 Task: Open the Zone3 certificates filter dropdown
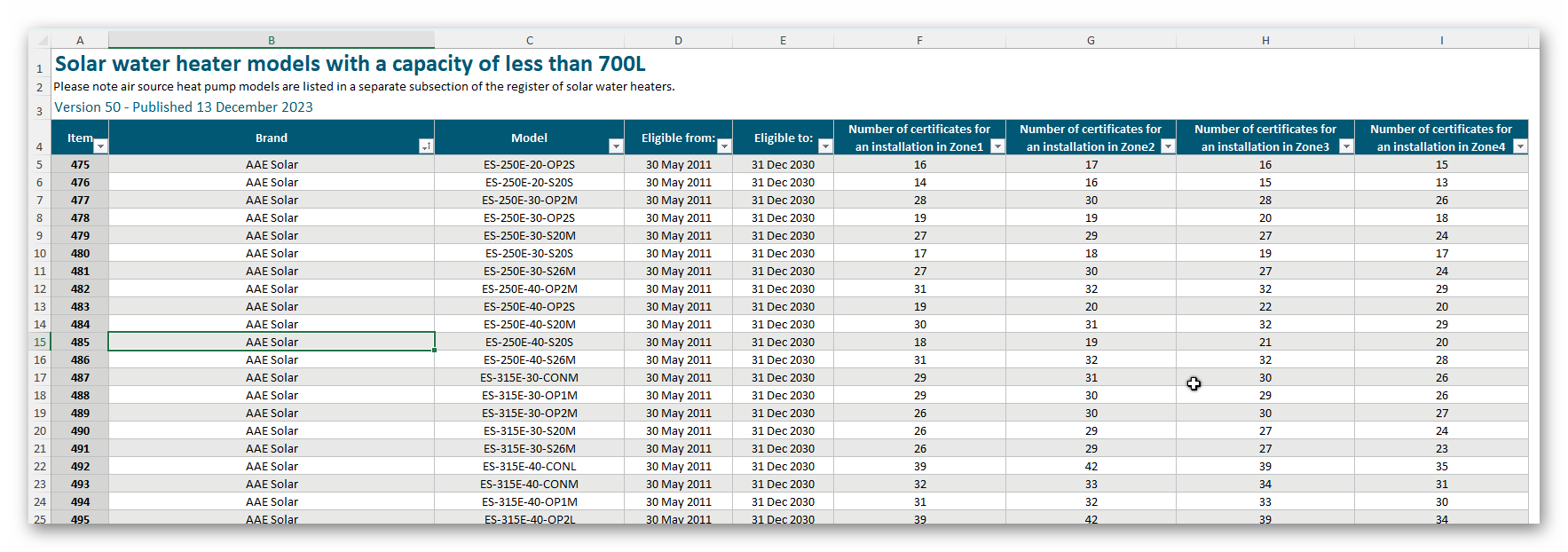[1346, 146]
